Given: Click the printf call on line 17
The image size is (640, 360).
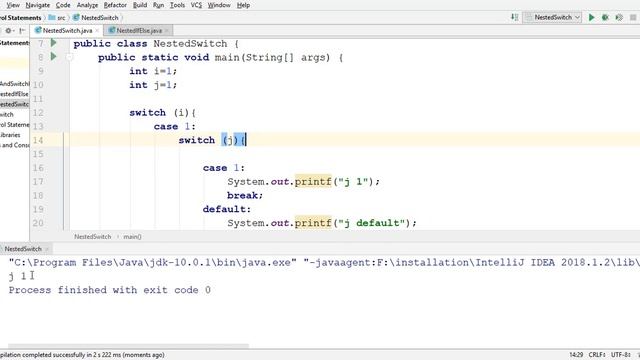Looking at the screenshot, I should [x=313, y=181].
